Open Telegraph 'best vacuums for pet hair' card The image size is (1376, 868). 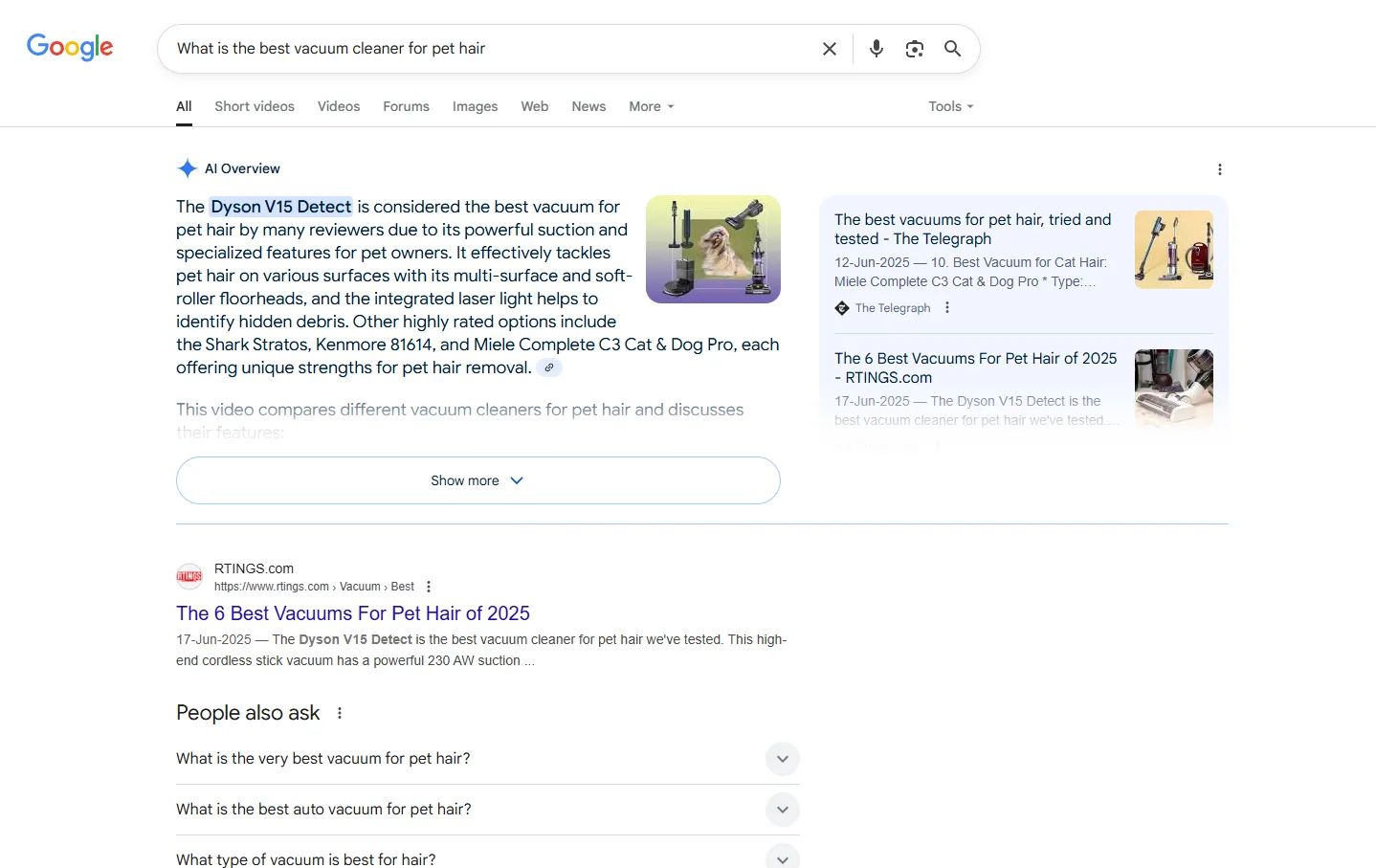[x=1024, y=263]
